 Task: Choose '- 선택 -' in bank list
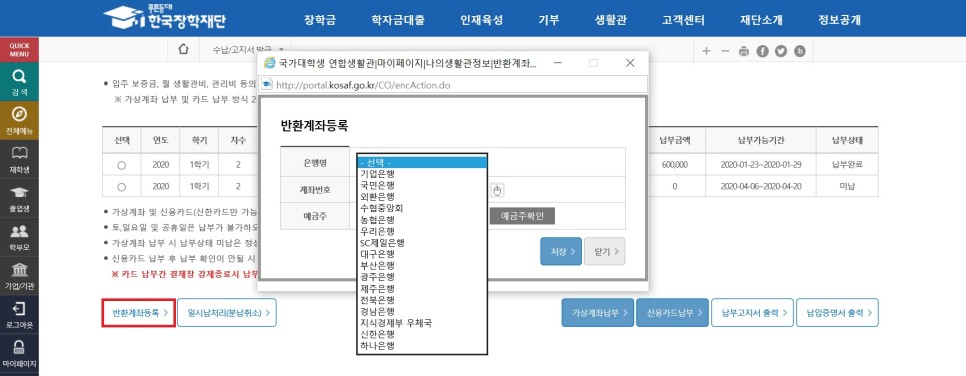click(422, 162)
